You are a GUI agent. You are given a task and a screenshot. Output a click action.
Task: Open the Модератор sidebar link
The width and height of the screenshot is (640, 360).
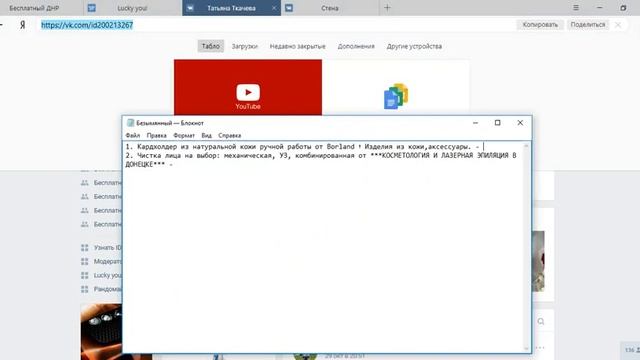108,262
